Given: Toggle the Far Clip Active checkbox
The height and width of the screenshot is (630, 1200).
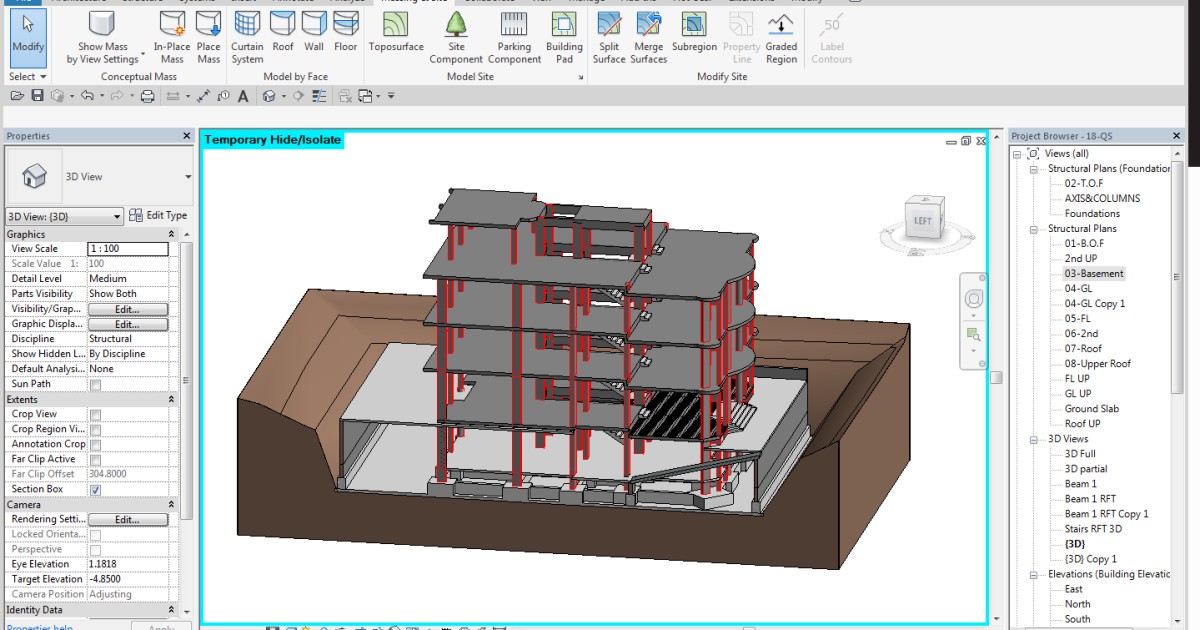Looking at the screenshot, I should pos(93,459).
